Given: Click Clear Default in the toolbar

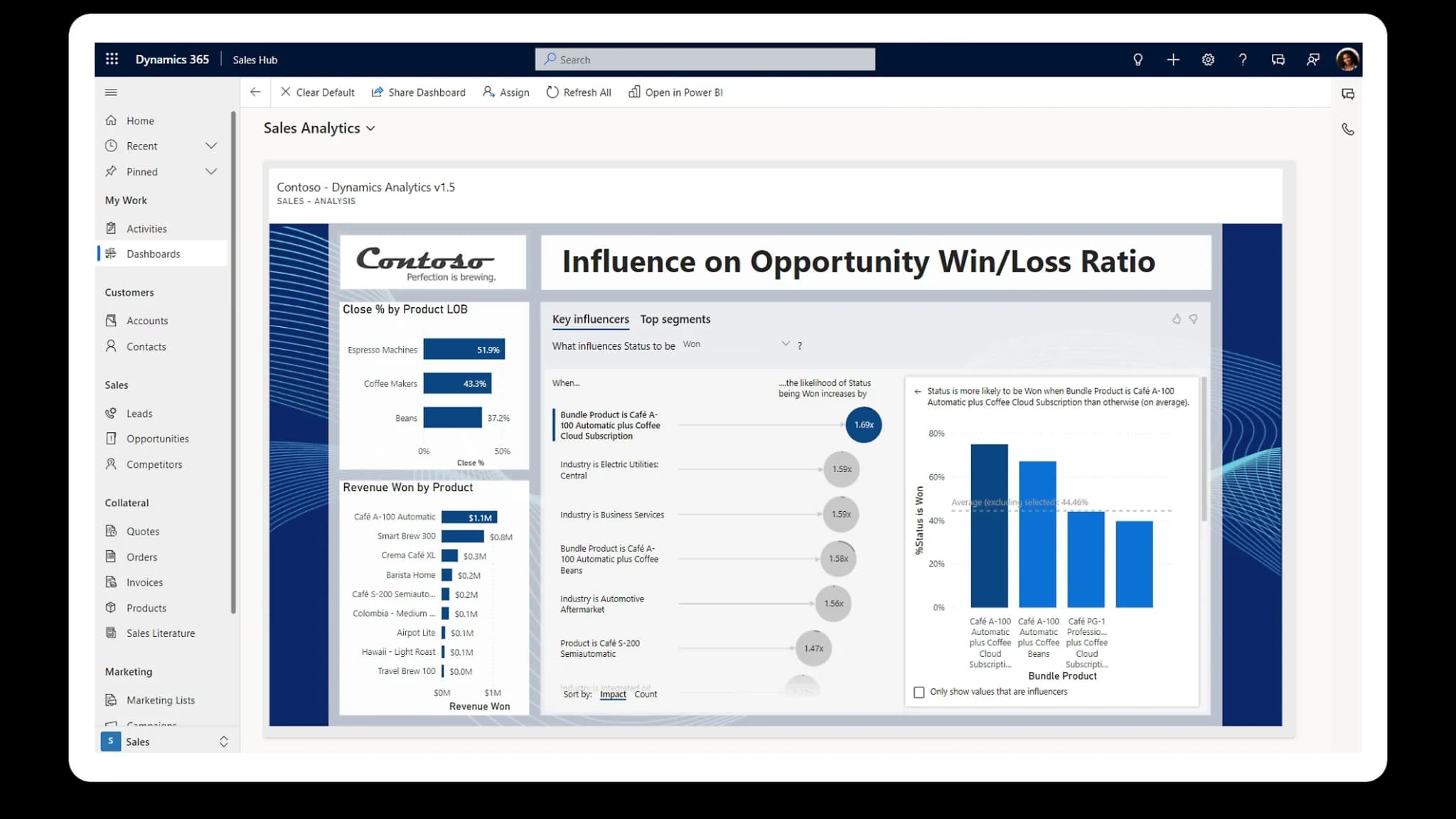Looking at the screenshot, I should (x=317, y=92).
